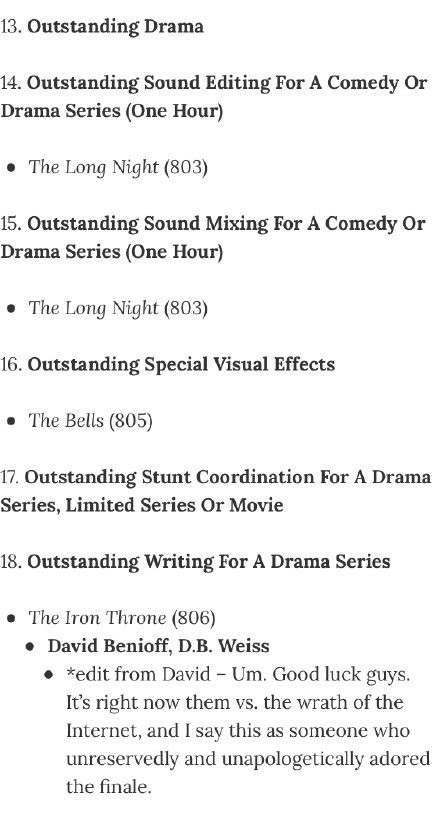Click the 'Outstanding Drama' heading
The width and height of the screenshot is (440, 817).
click(115, 27)
